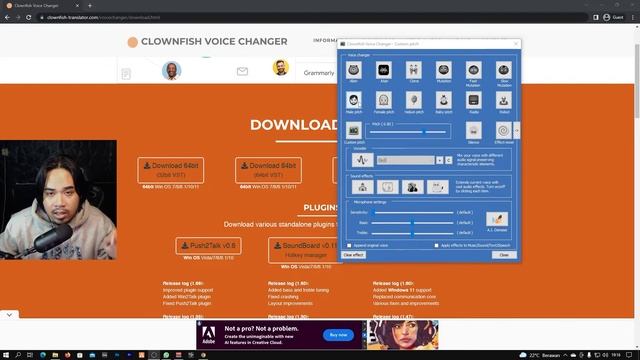Activate the Custom pitch icon
The height and width of the screenshot is (360, 640).
click(353, 131)
